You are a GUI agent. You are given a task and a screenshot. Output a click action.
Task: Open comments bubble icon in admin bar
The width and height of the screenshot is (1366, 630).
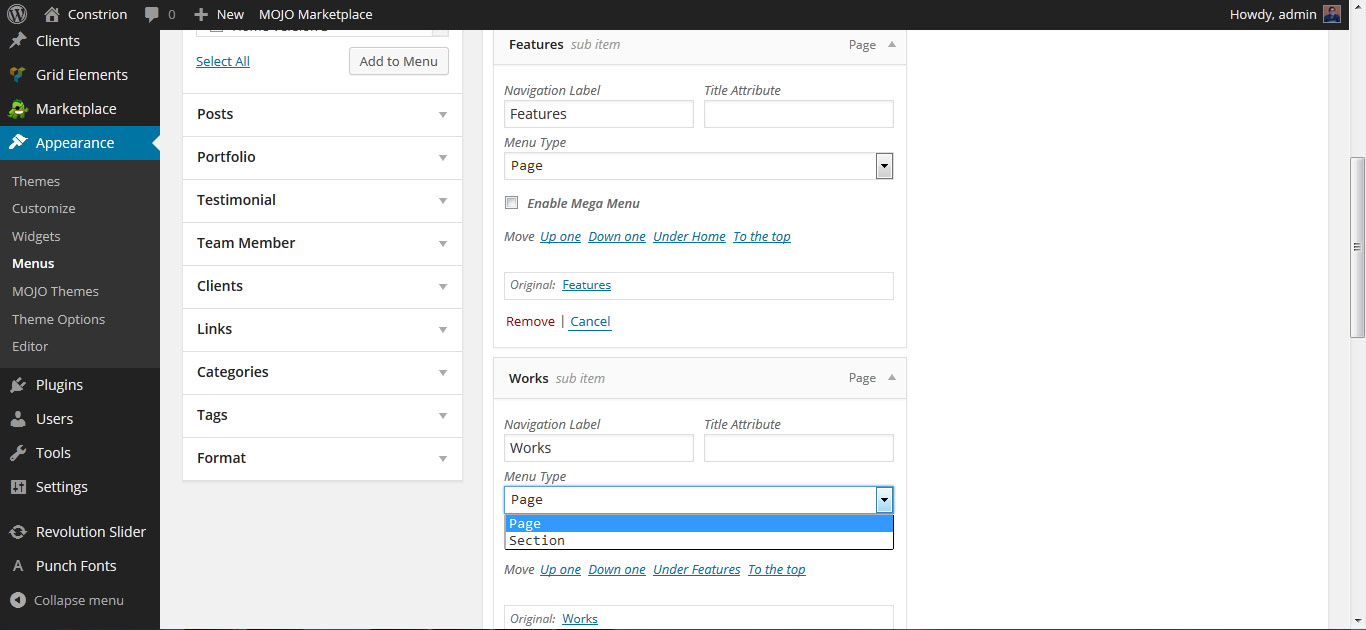click(x=152, y=14)
